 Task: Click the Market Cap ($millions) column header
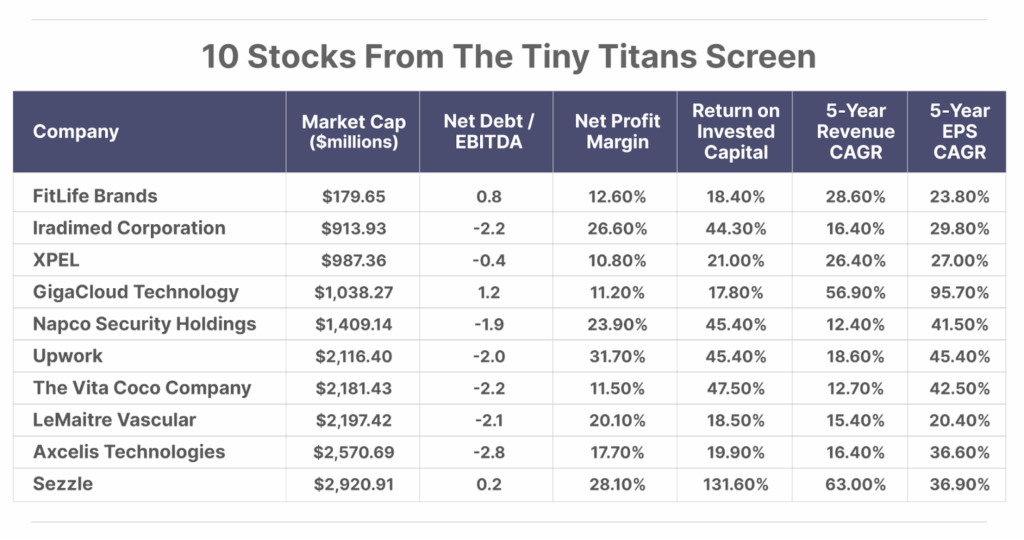pos(354,132)
